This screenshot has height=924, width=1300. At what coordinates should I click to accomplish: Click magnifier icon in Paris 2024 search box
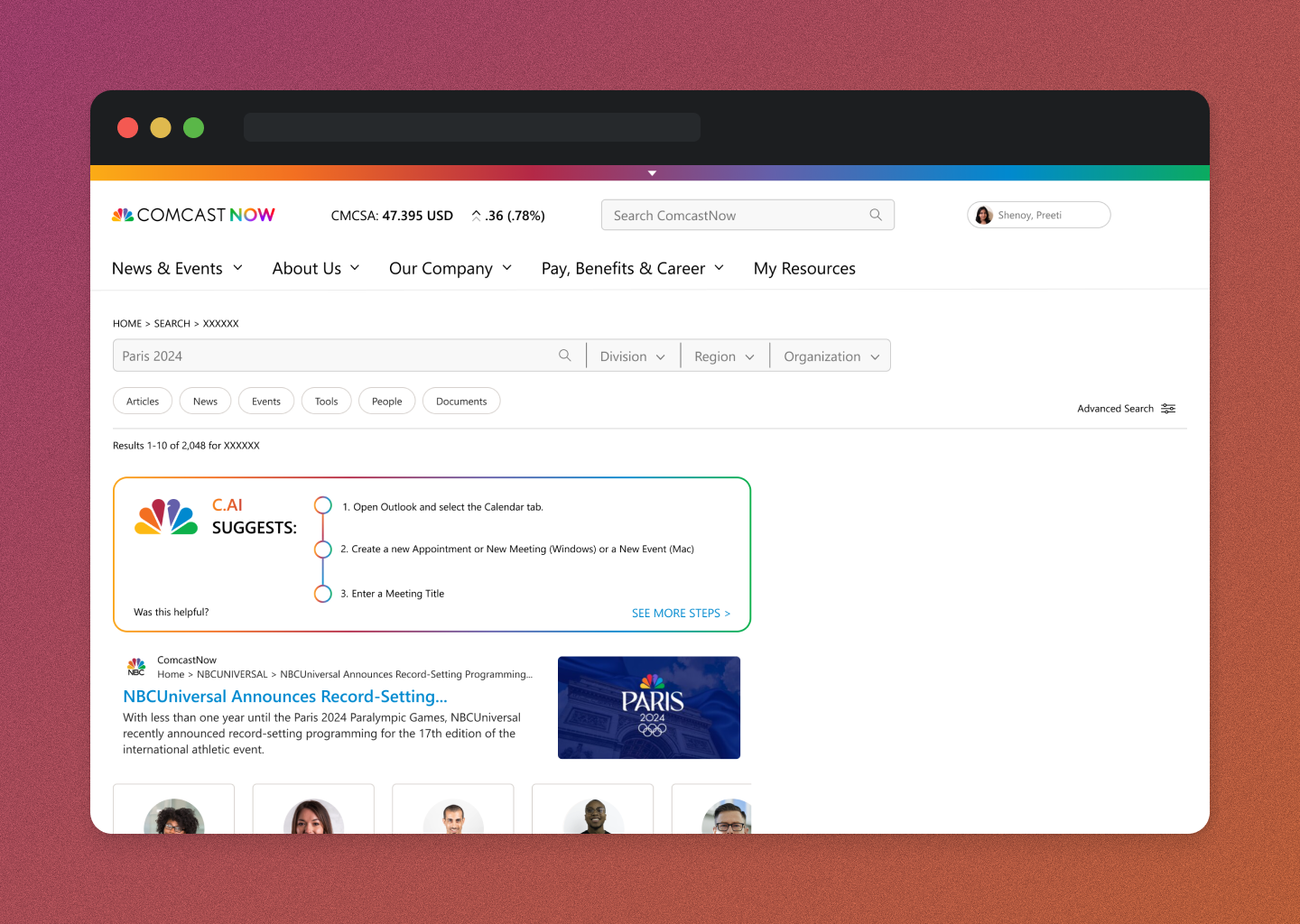[565, 356]
